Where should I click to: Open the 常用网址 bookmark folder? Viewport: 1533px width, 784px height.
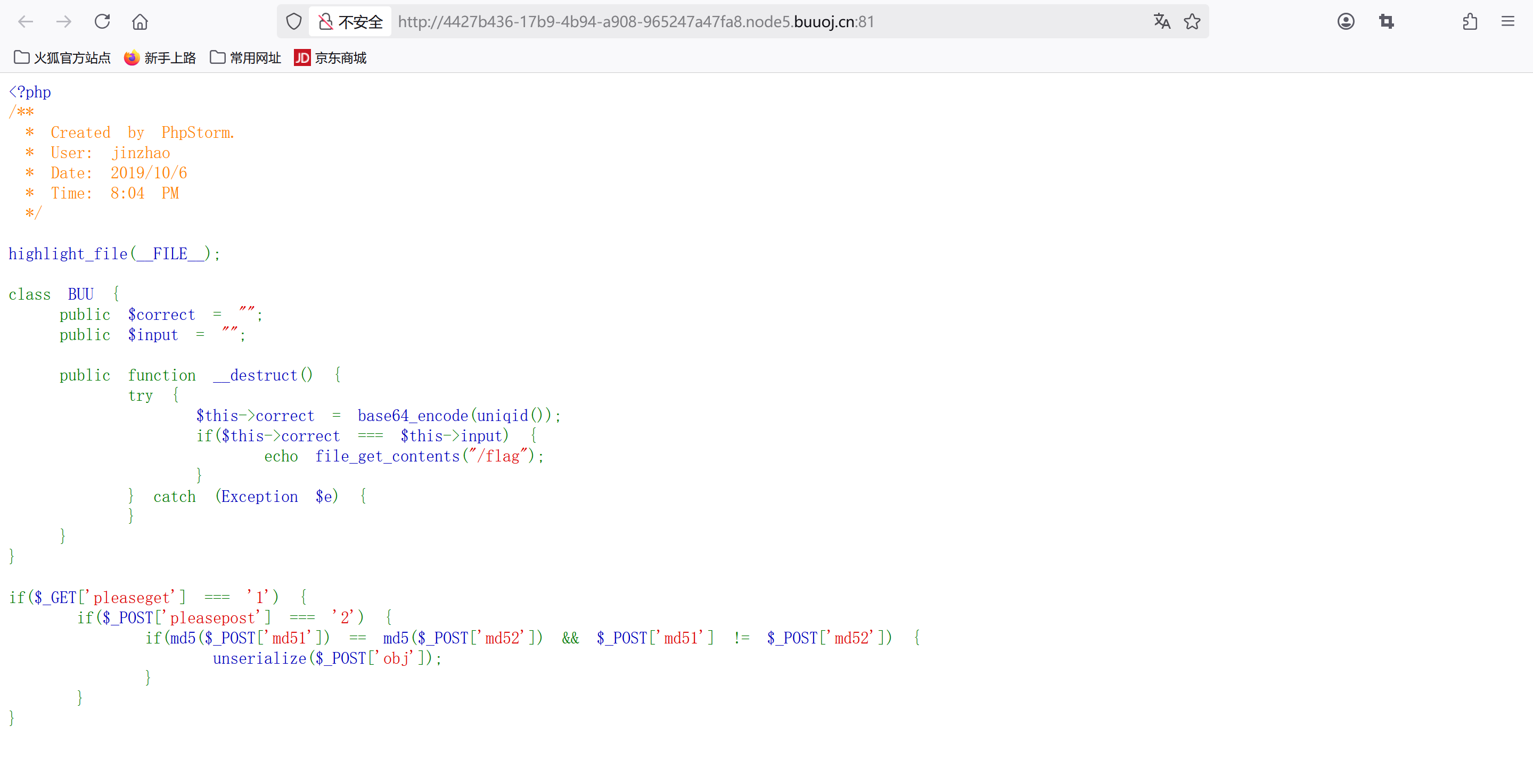246,57
